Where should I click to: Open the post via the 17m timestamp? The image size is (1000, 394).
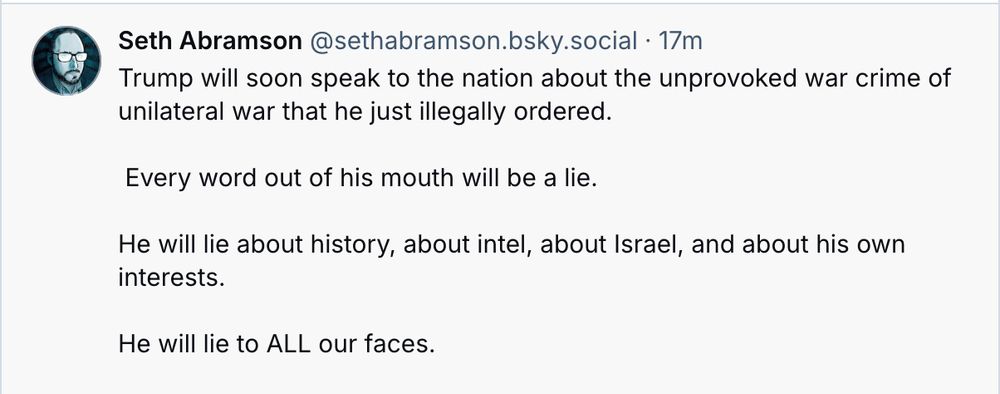(x=680, y=41)
